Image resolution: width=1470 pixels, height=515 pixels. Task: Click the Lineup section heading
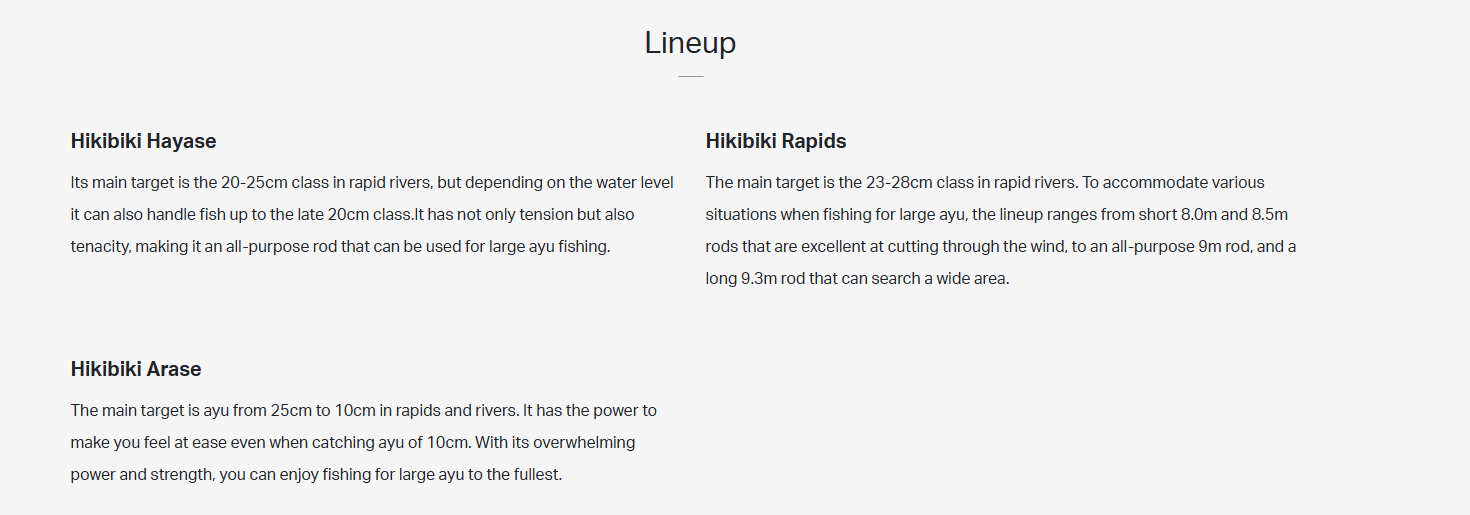690,43
